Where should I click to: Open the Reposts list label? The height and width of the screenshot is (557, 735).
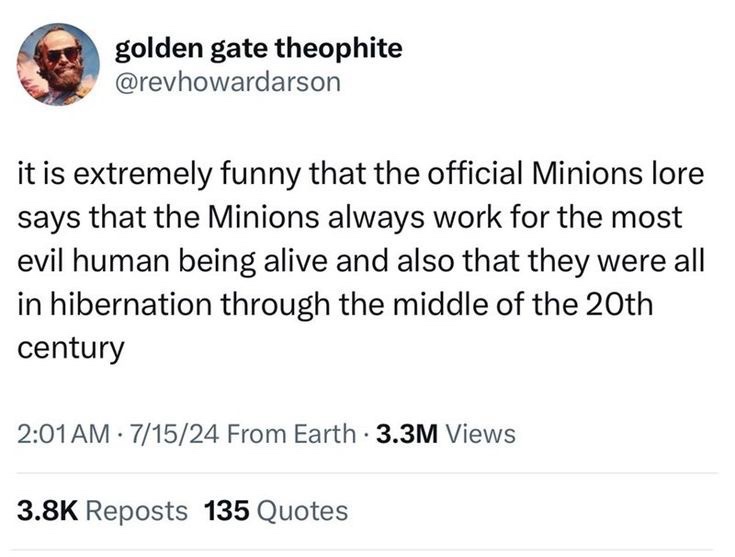pyautogui.click(x=136, y=511)
